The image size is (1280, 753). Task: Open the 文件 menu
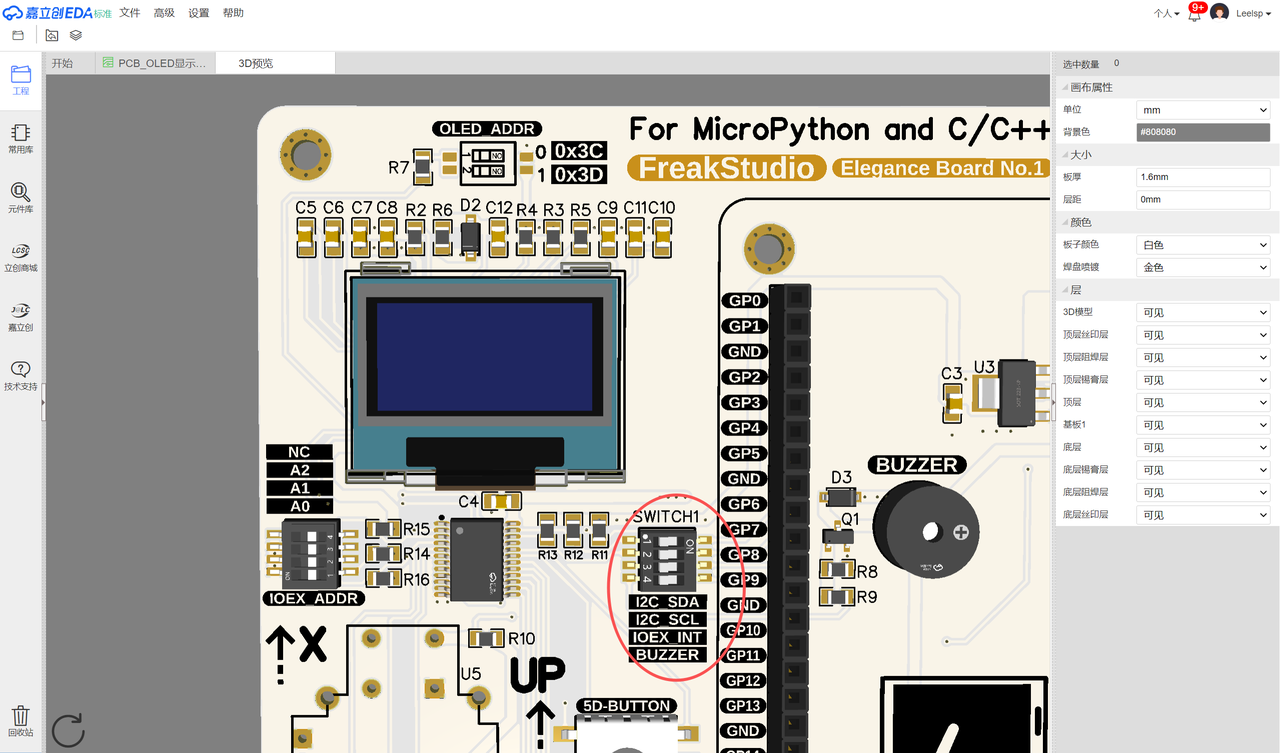(130, 13)
